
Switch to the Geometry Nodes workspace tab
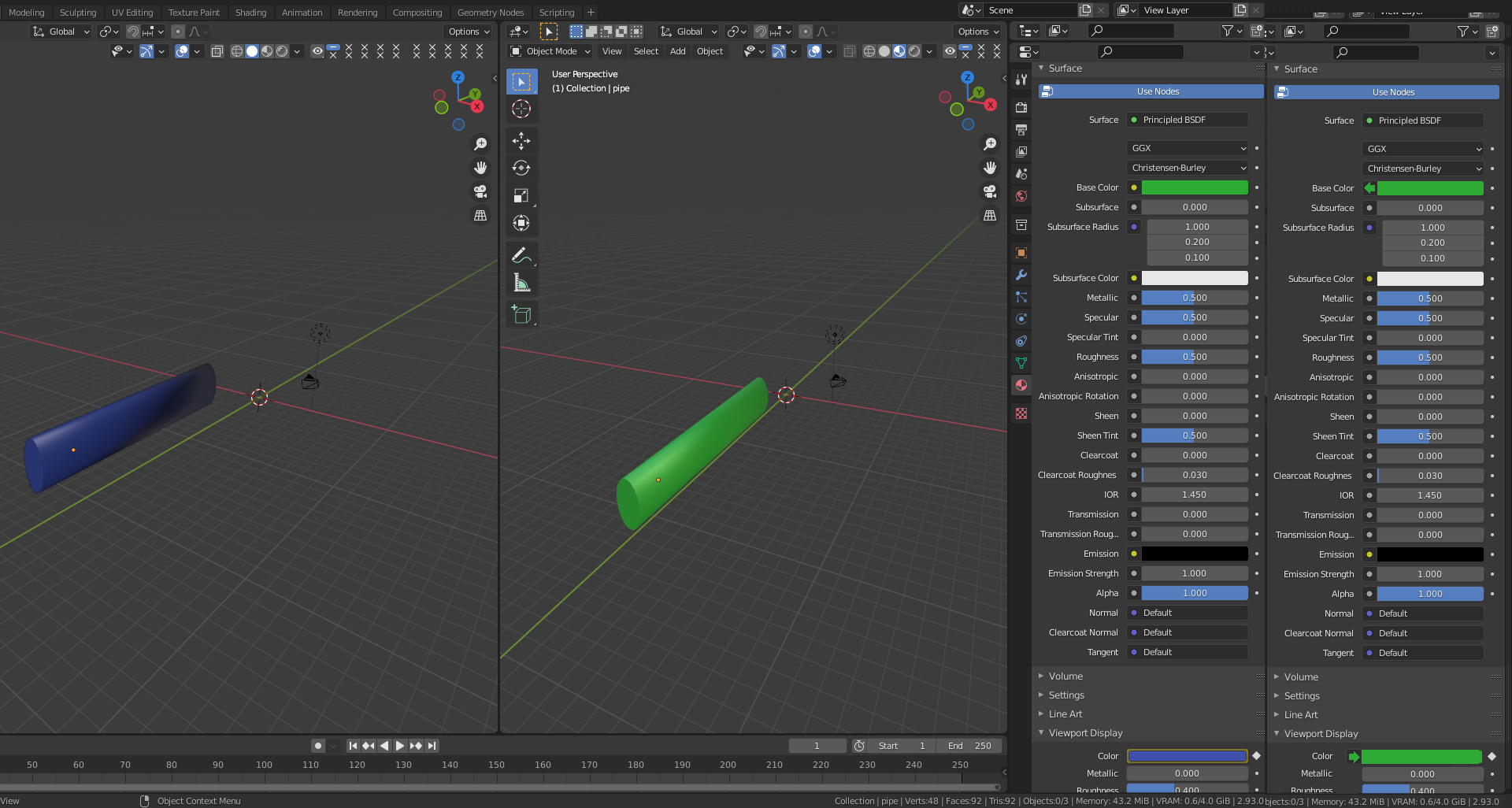click(x=491, y=13)
